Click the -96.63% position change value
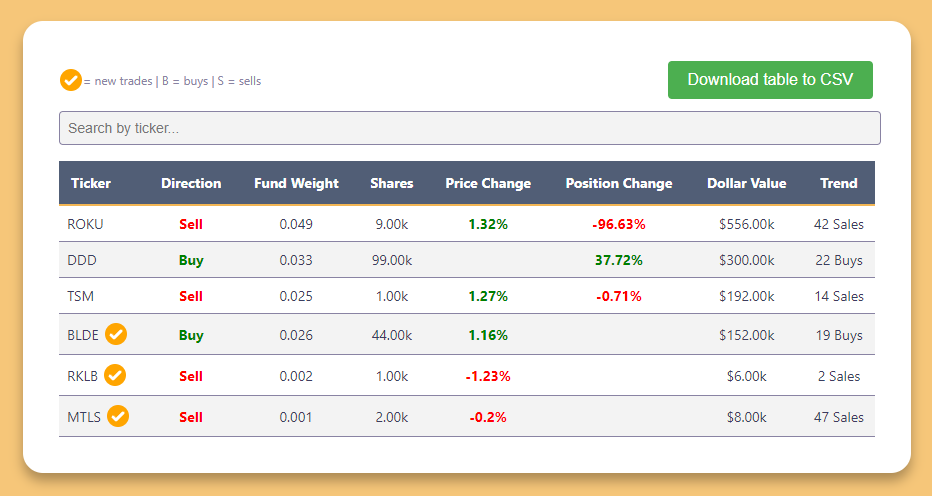Viewport: 932px width, 496px height. coord(619,224)
